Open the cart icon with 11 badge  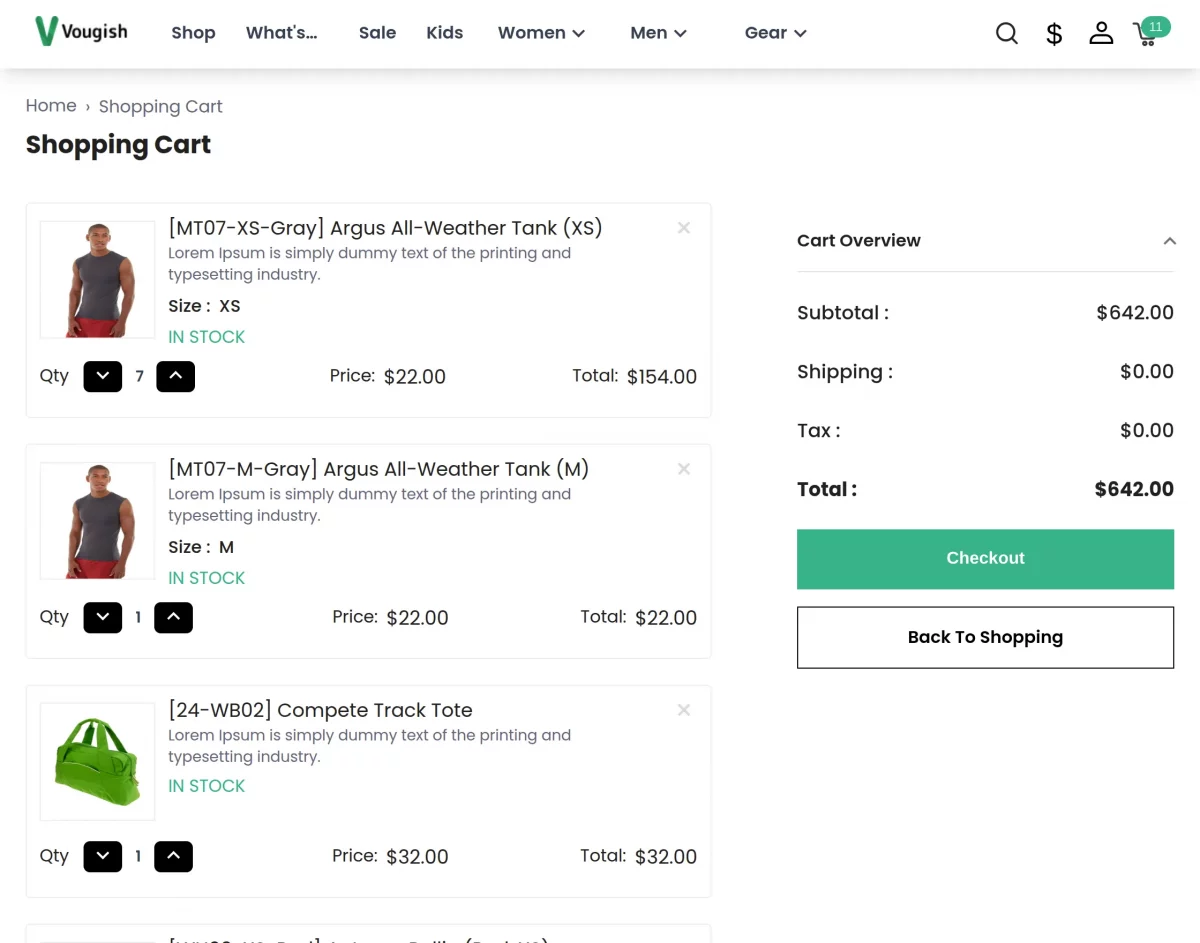[1150, 32]
